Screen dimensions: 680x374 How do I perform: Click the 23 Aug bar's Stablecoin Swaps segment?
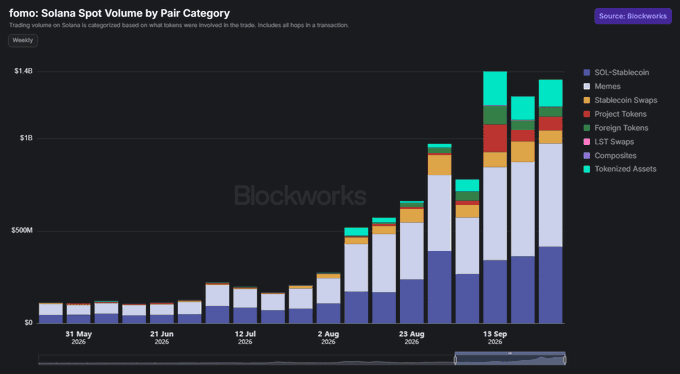(412, 216)
